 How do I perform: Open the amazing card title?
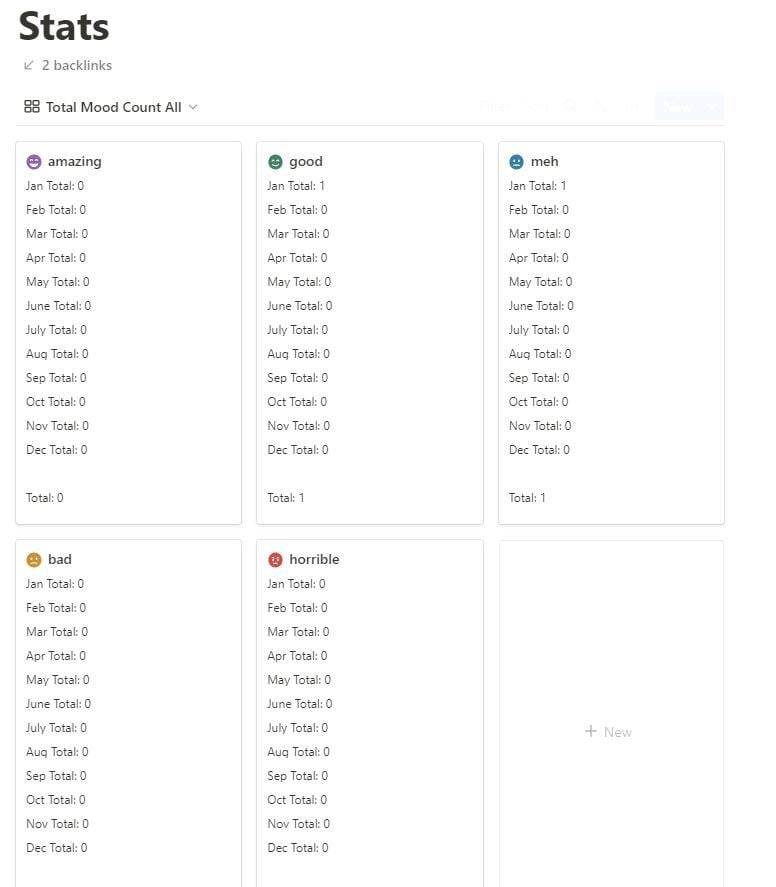pyautogui.click(x=74, y=161)
